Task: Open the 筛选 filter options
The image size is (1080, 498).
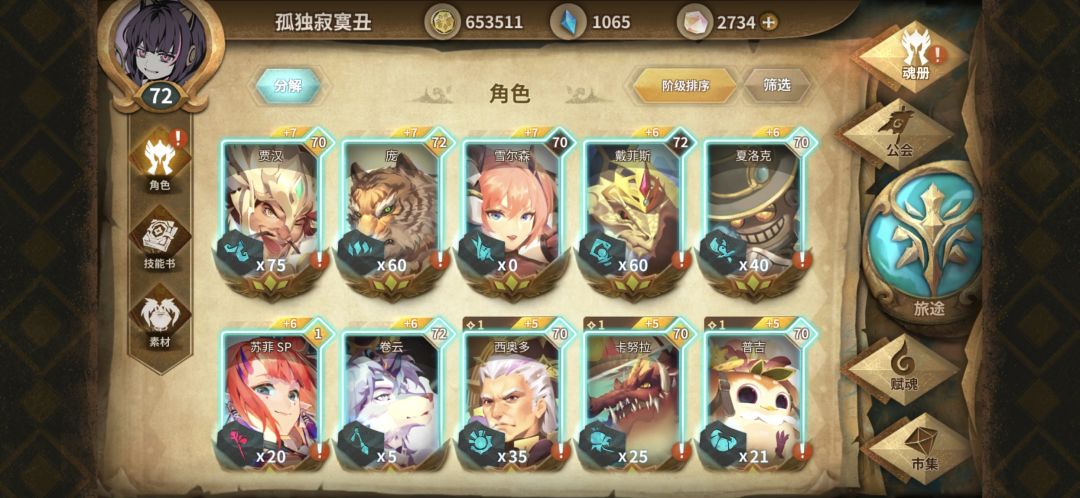Action: pos(777,85)
